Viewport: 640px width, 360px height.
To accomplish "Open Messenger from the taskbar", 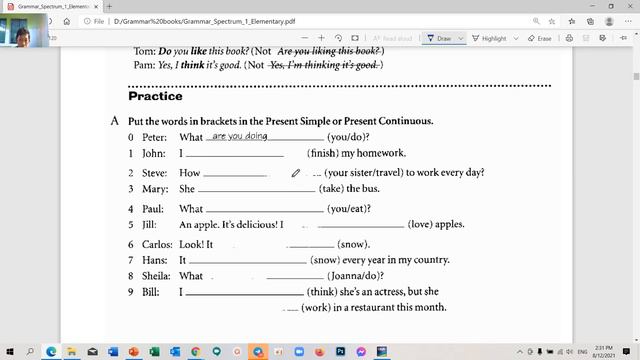I will coord(361,351).
